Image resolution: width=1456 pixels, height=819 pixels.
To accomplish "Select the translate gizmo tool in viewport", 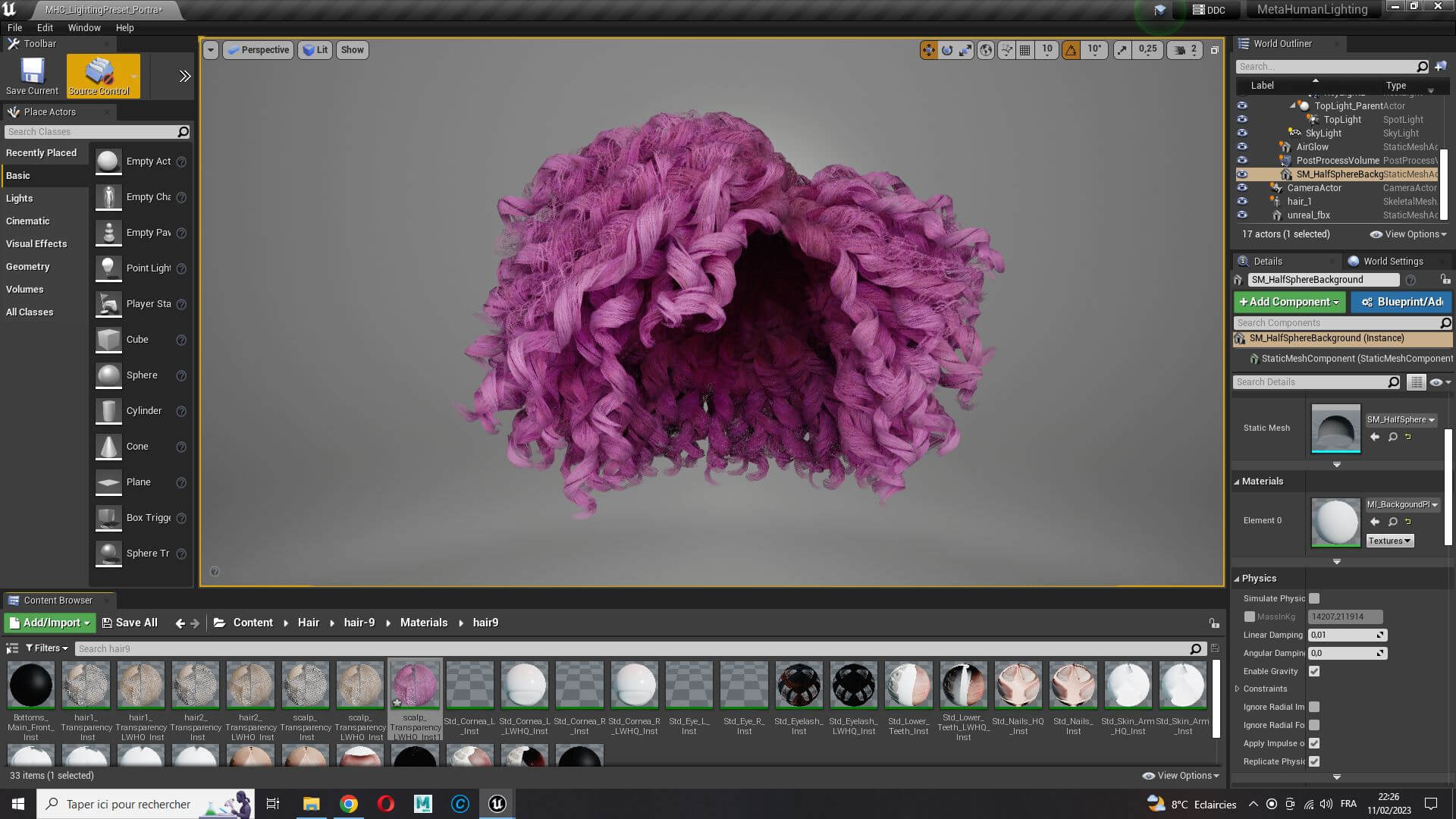I will tap(928, 50).
